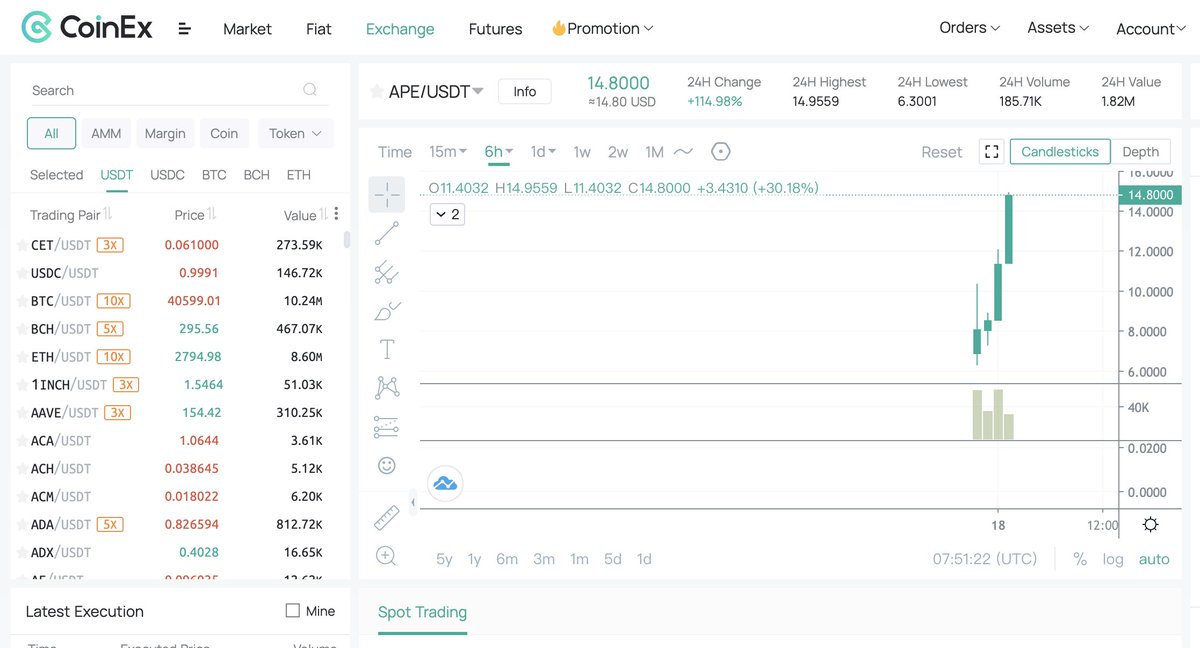The image size is (1200, 648).
Task: Toggle log scale on chart
Action: pyautogui.click(x=1113, y=559)
